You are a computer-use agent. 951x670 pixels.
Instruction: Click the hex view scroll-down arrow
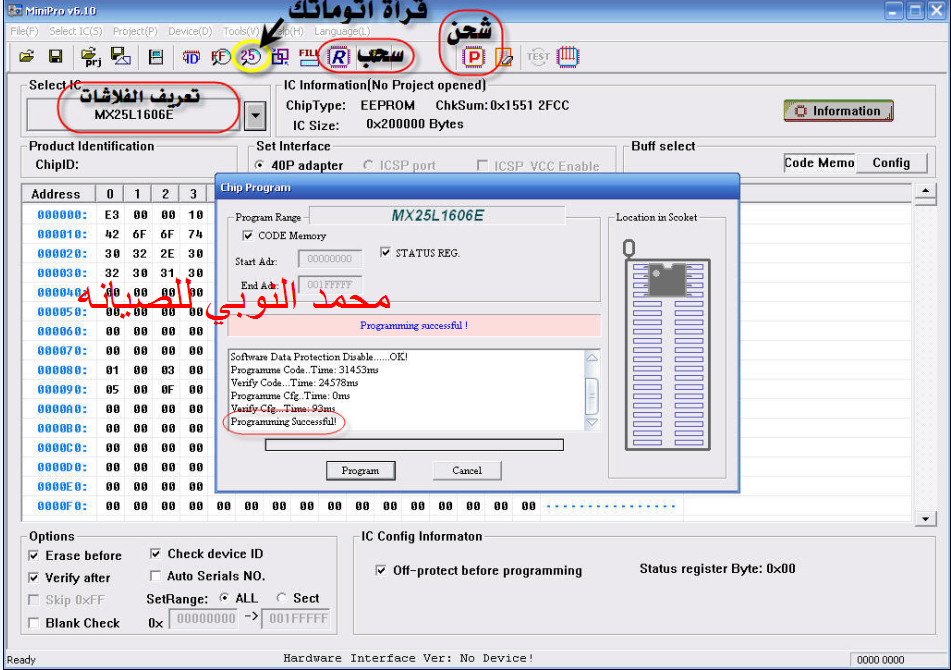(x=926, y=518)
